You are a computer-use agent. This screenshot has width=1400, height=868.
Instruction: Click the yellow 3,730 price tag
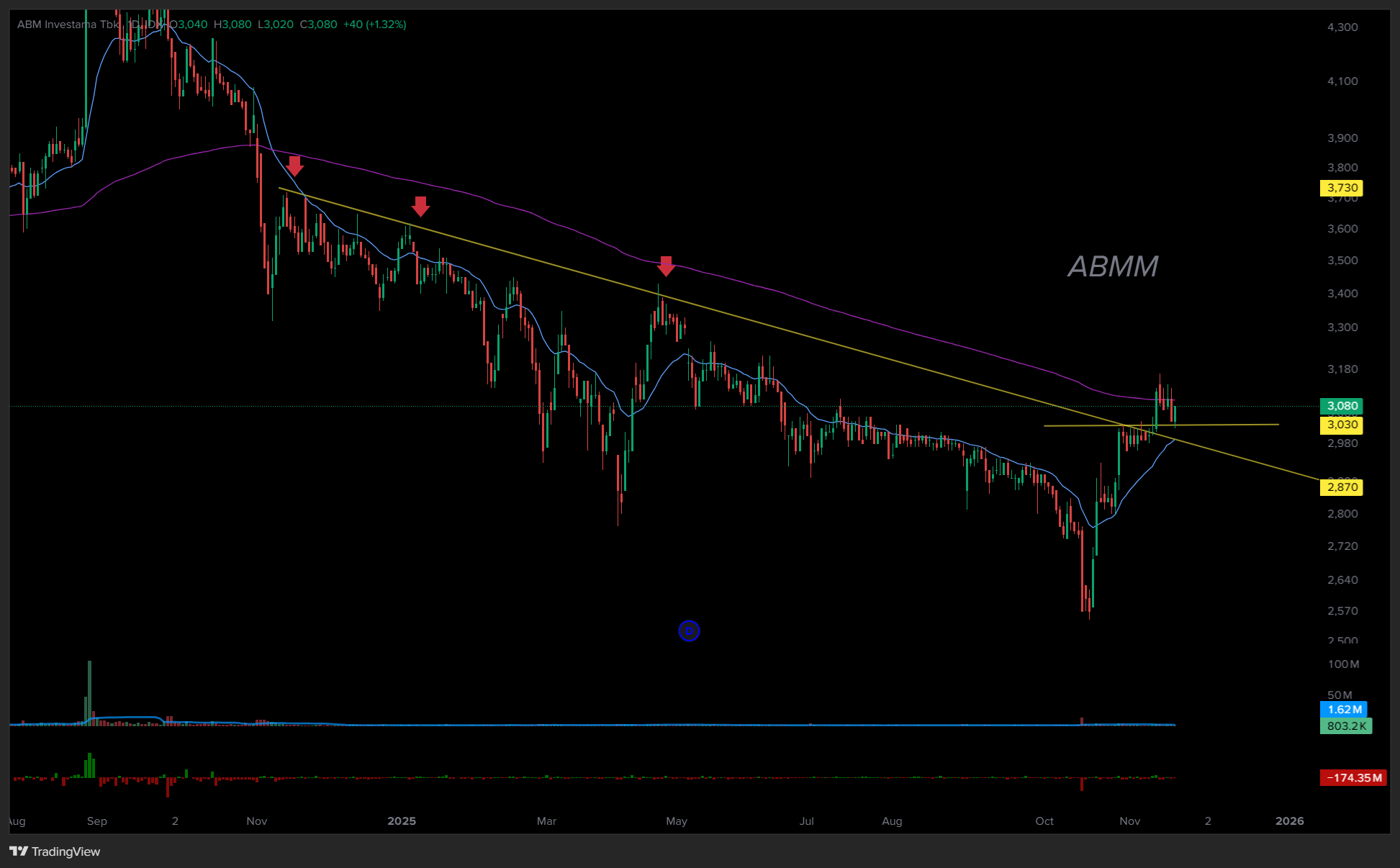(1342, 188)
